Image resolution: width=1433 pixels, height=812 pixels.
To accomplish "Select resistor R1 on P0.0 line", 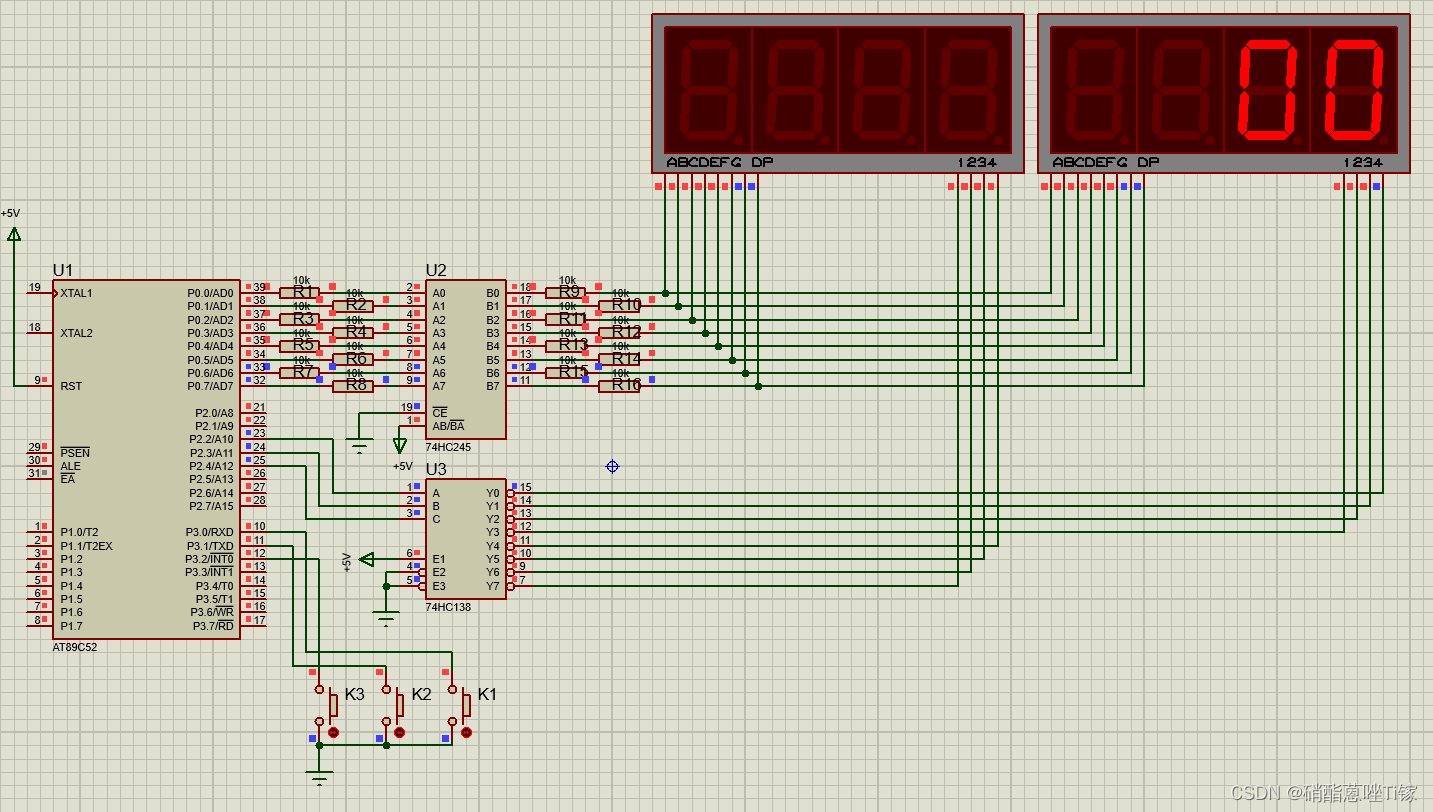I will click(300, 292).
